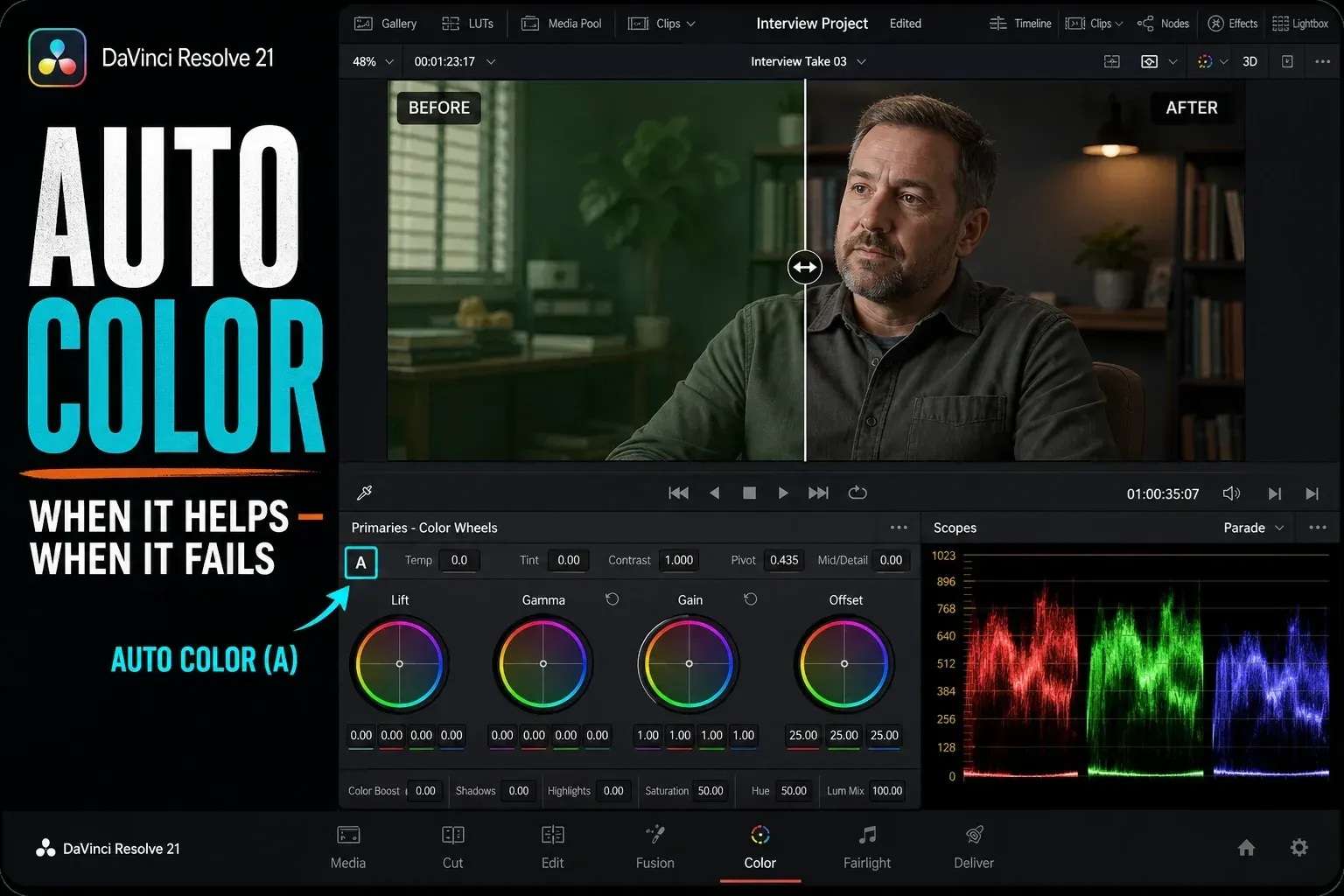The height and width of the screenshot is (896, 1344).
Task: Edit the Temp value field
Action: tap(459, 560)
